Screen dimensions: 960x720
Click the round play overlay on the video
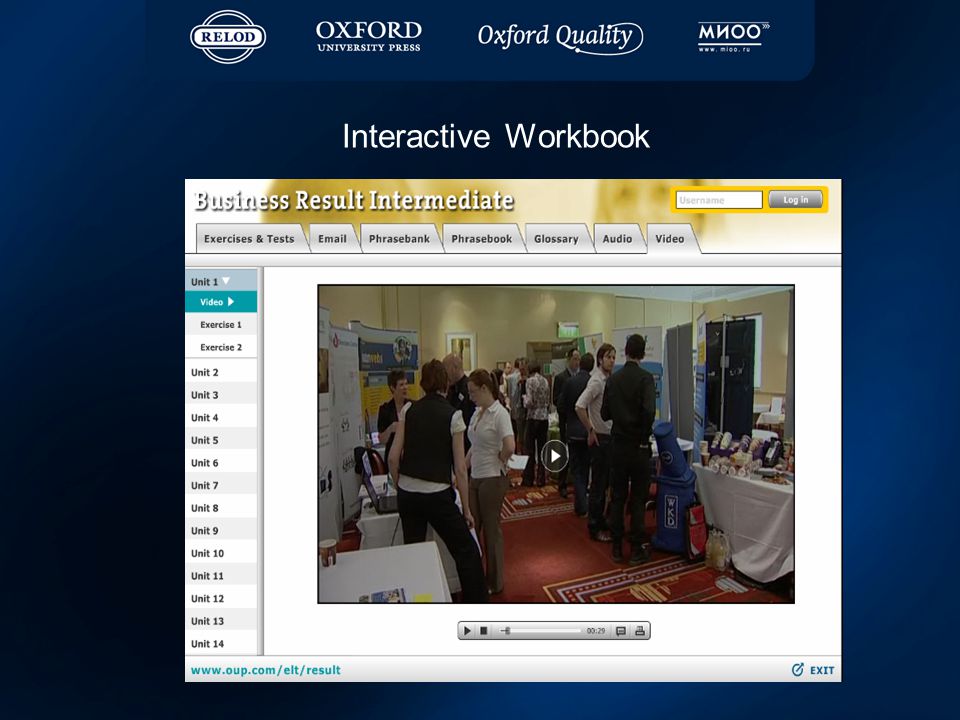[555, 456]
